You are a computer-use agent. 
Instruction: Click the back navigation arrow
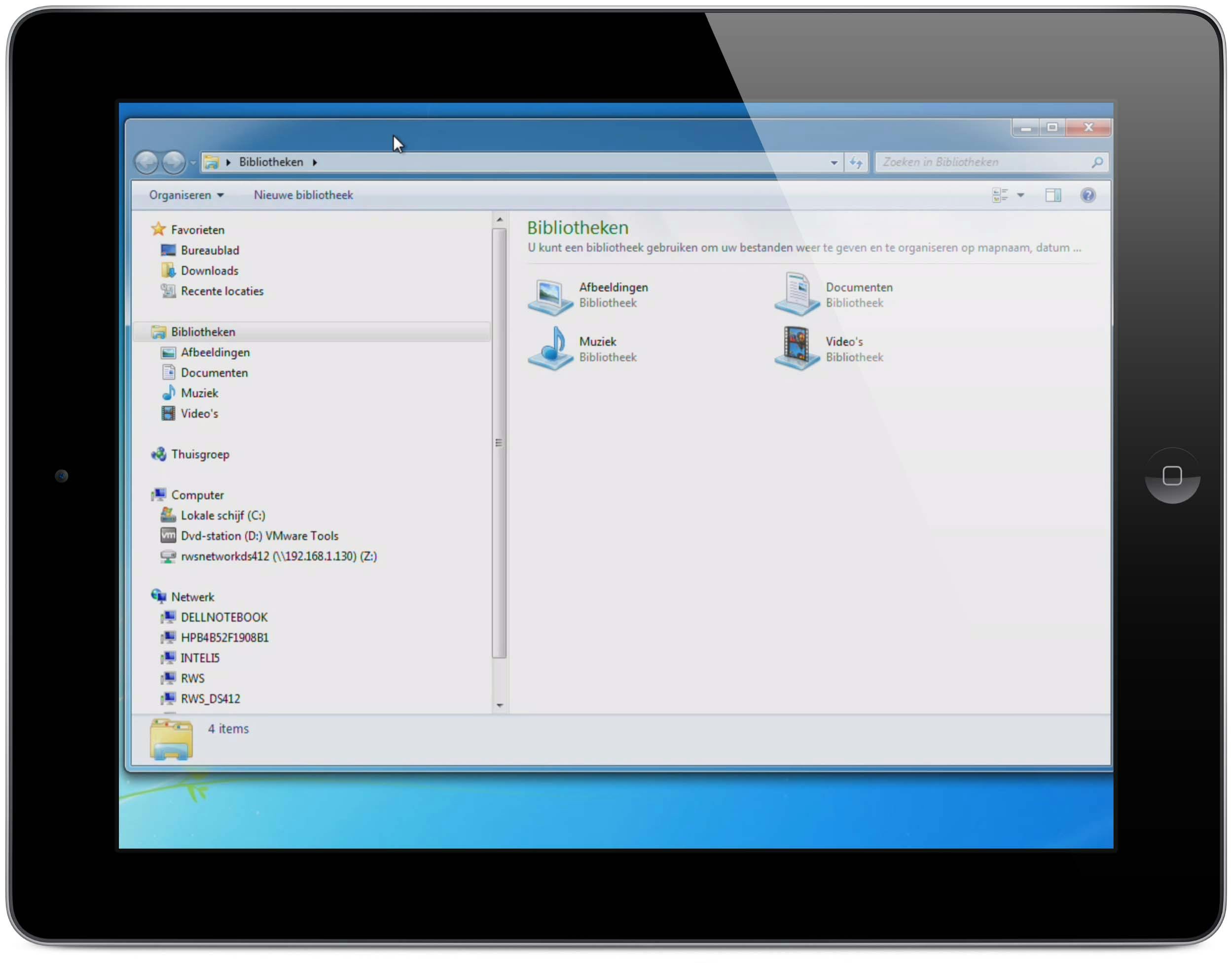point(146,163)
